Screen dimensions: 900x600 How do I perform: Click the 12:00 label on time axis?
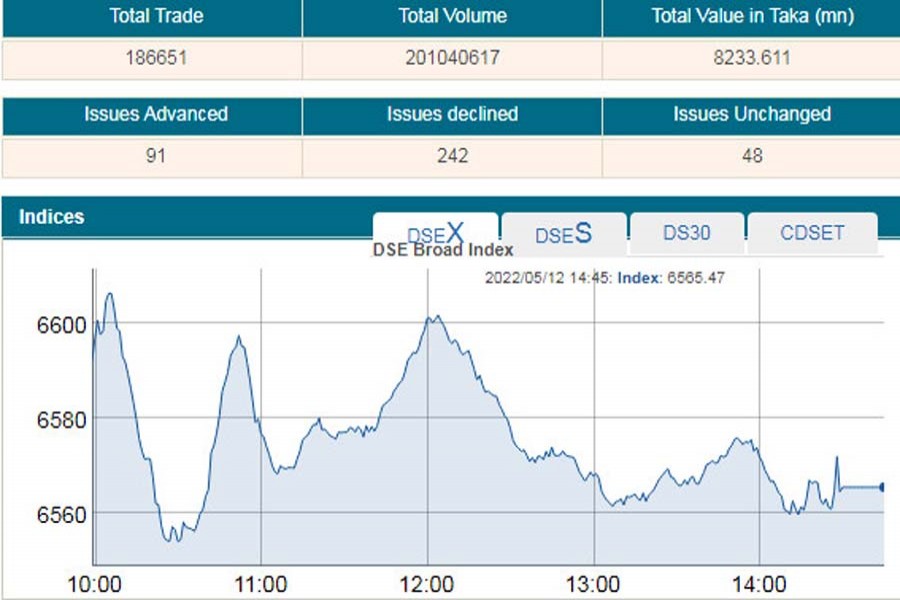coord(427,583)
